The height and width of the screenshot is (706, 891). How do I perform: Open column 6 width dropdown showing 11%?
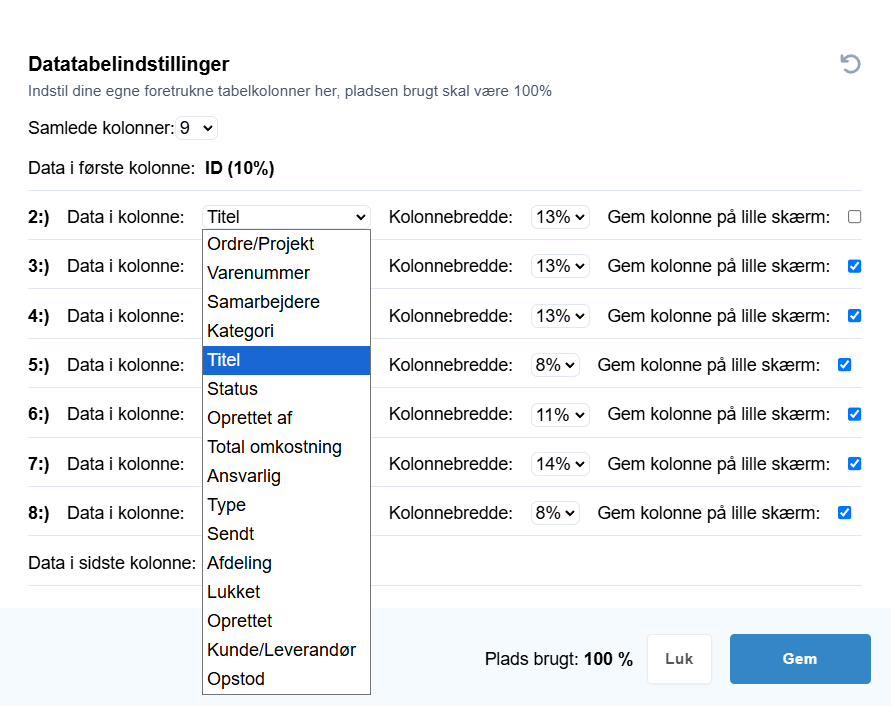tap(560, 414)
